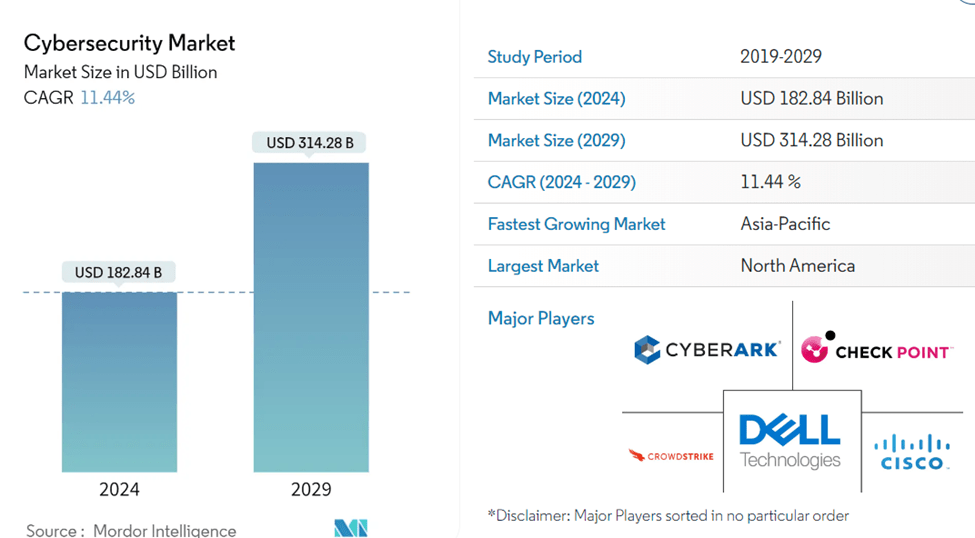Click the USD 314.28 B bar label
The width and height of the screenshot is (975, 538).
310,143
